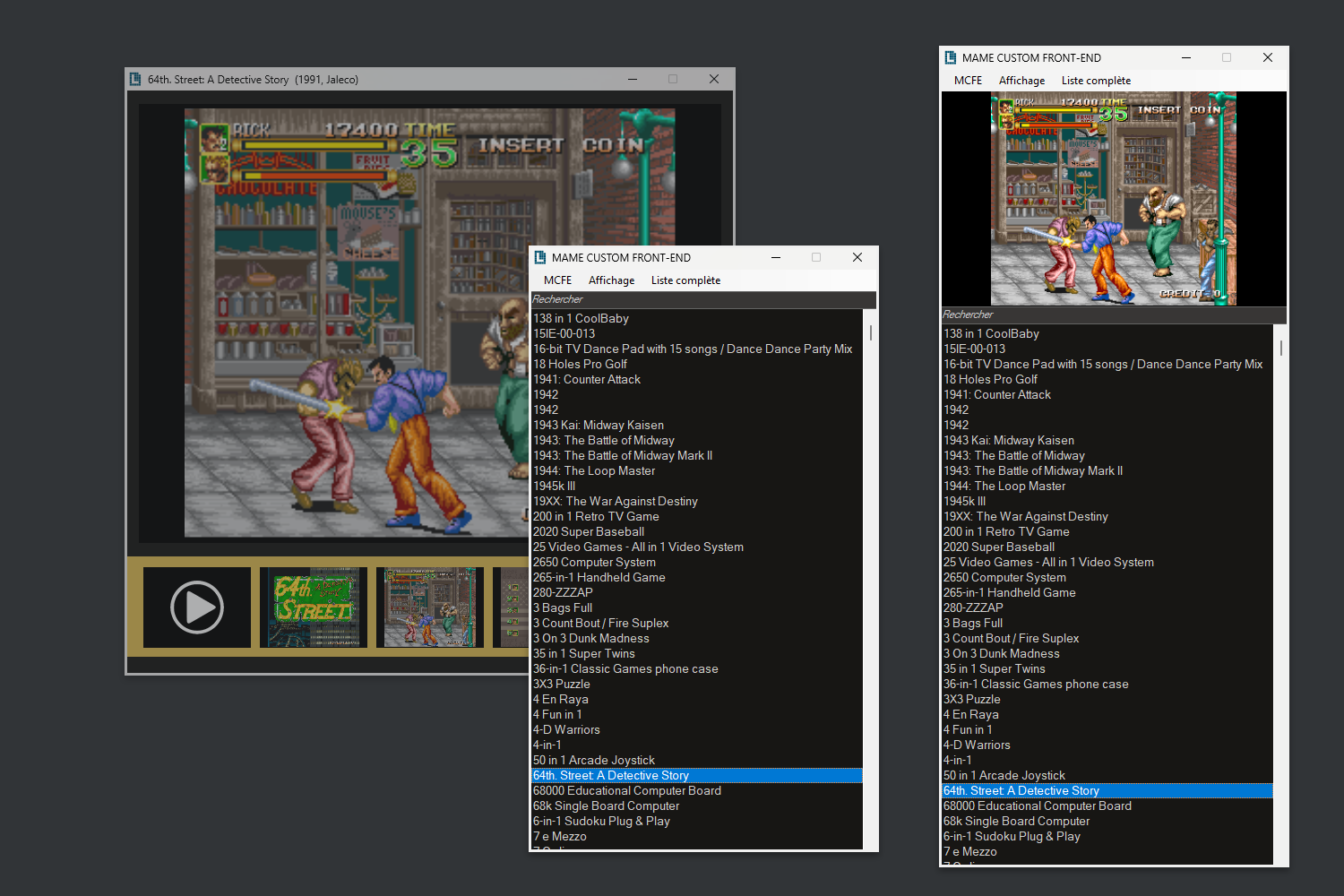The image size is (1344, 896).
Task: Click the game list scrollbar thumb in center window
Action: [870, 332]
